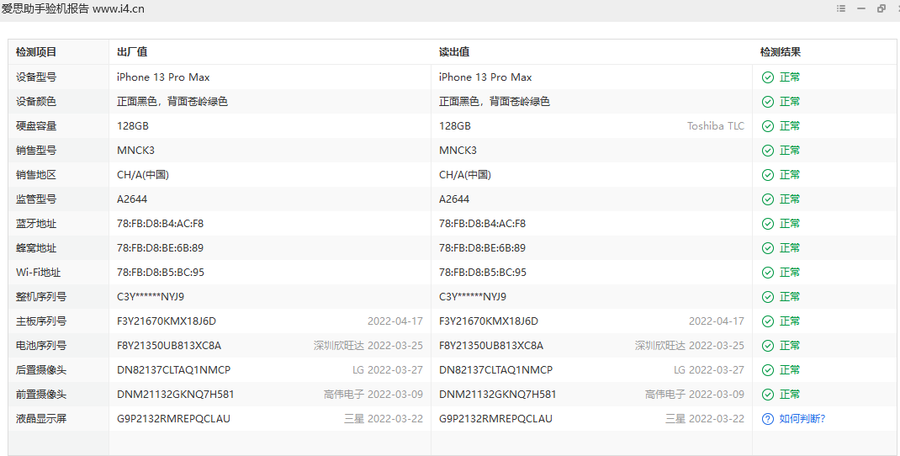
Task: Click the green check icon in 设备颜色 row
Action: (x=767, y=102)
